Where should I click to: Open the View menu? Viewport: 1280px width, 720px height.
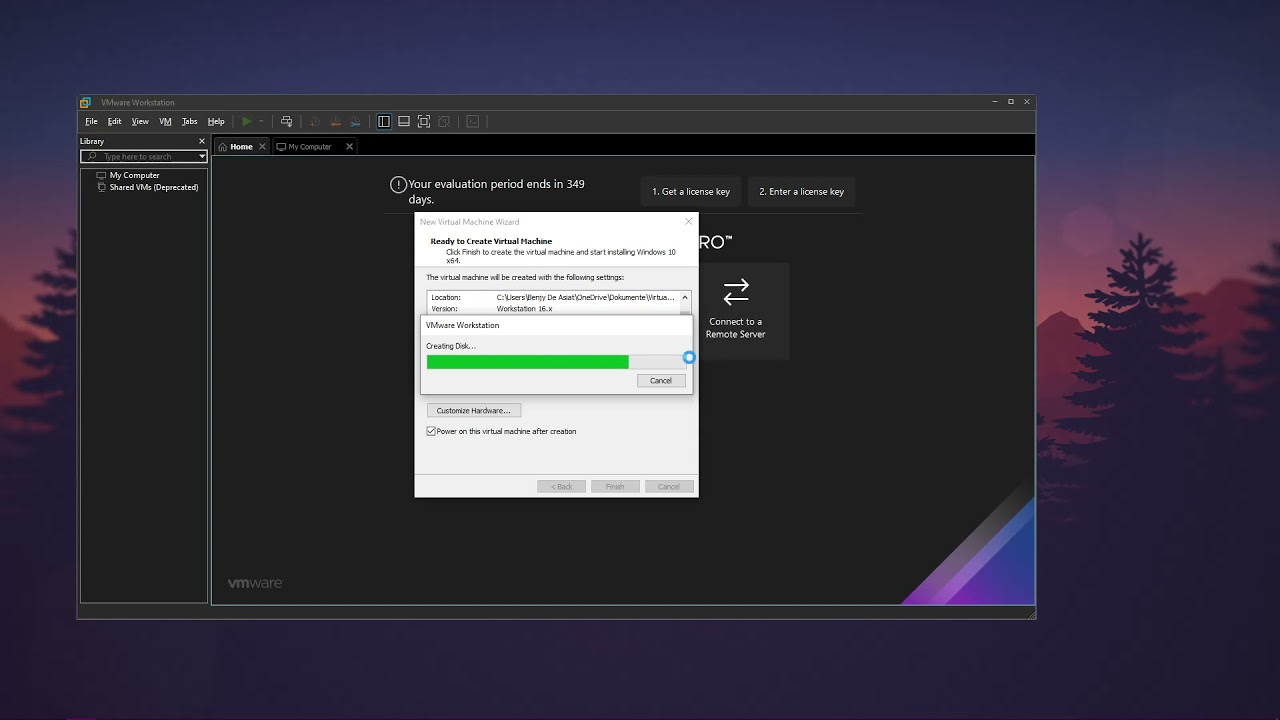click(x=140, y=121)
